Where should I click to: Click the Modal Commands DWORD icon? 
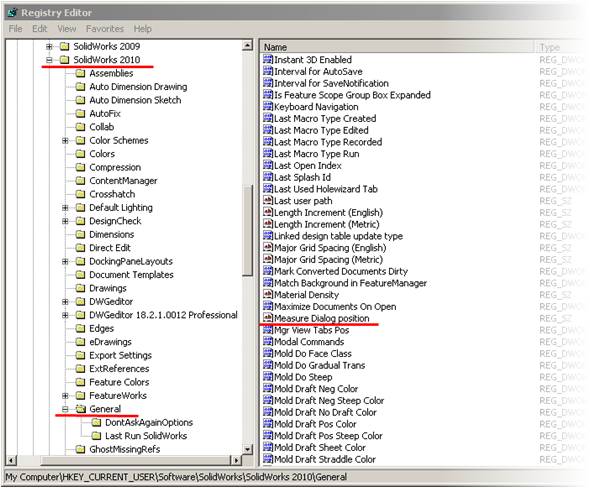pos(268,342)
